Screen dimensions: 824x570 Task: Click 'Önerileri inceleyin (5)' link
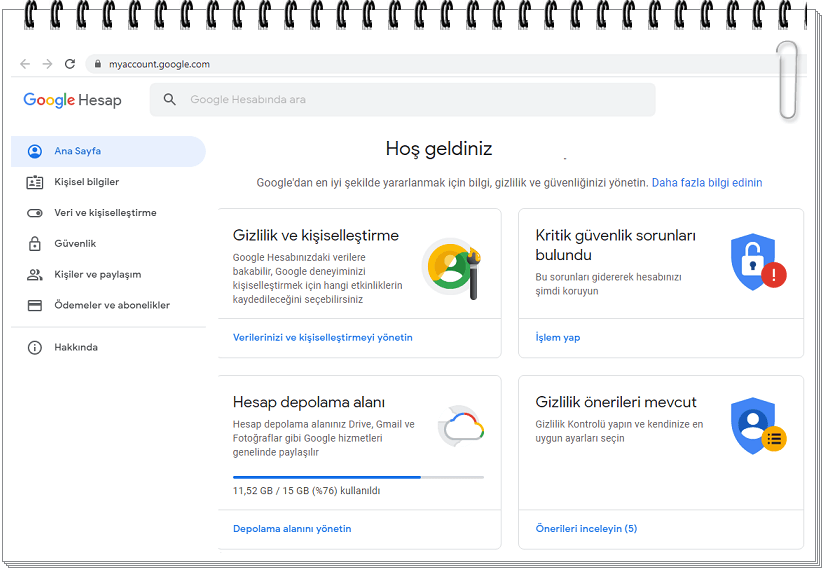pyautogui.click(x=586, y=528)
